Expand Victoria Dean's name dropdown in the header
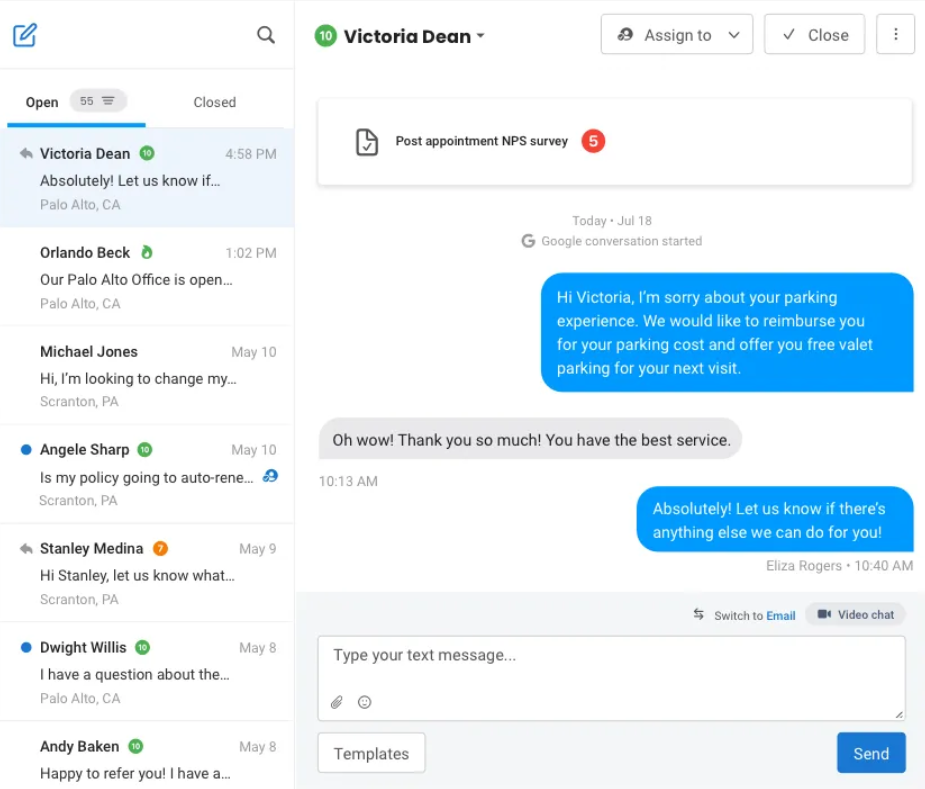925x789 pixels. 482,35
